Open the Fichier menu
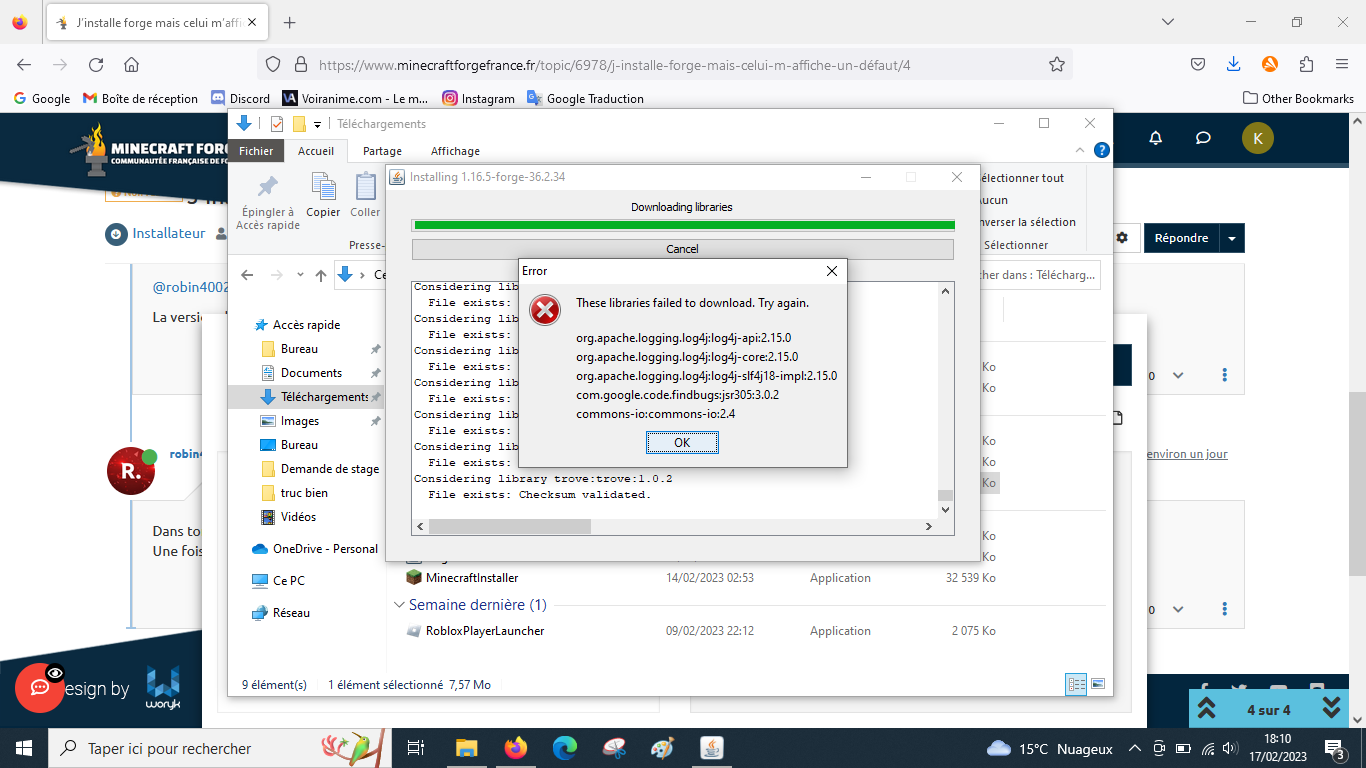The width and height of the screenshot is (1366, 768). pyautogui.click(x=256, y=151)
